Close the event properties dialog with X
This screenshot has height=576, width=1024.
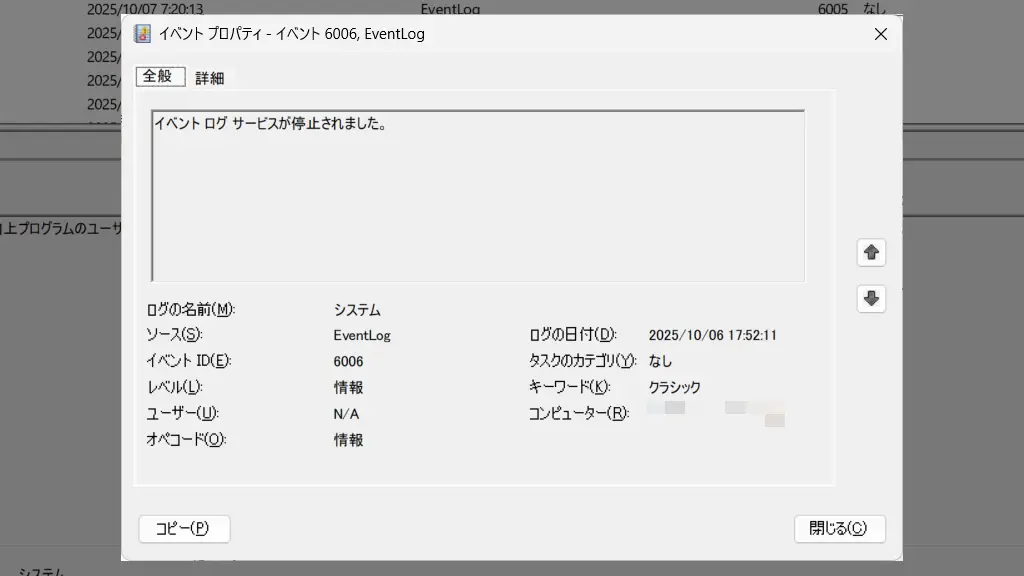point(880,34)
